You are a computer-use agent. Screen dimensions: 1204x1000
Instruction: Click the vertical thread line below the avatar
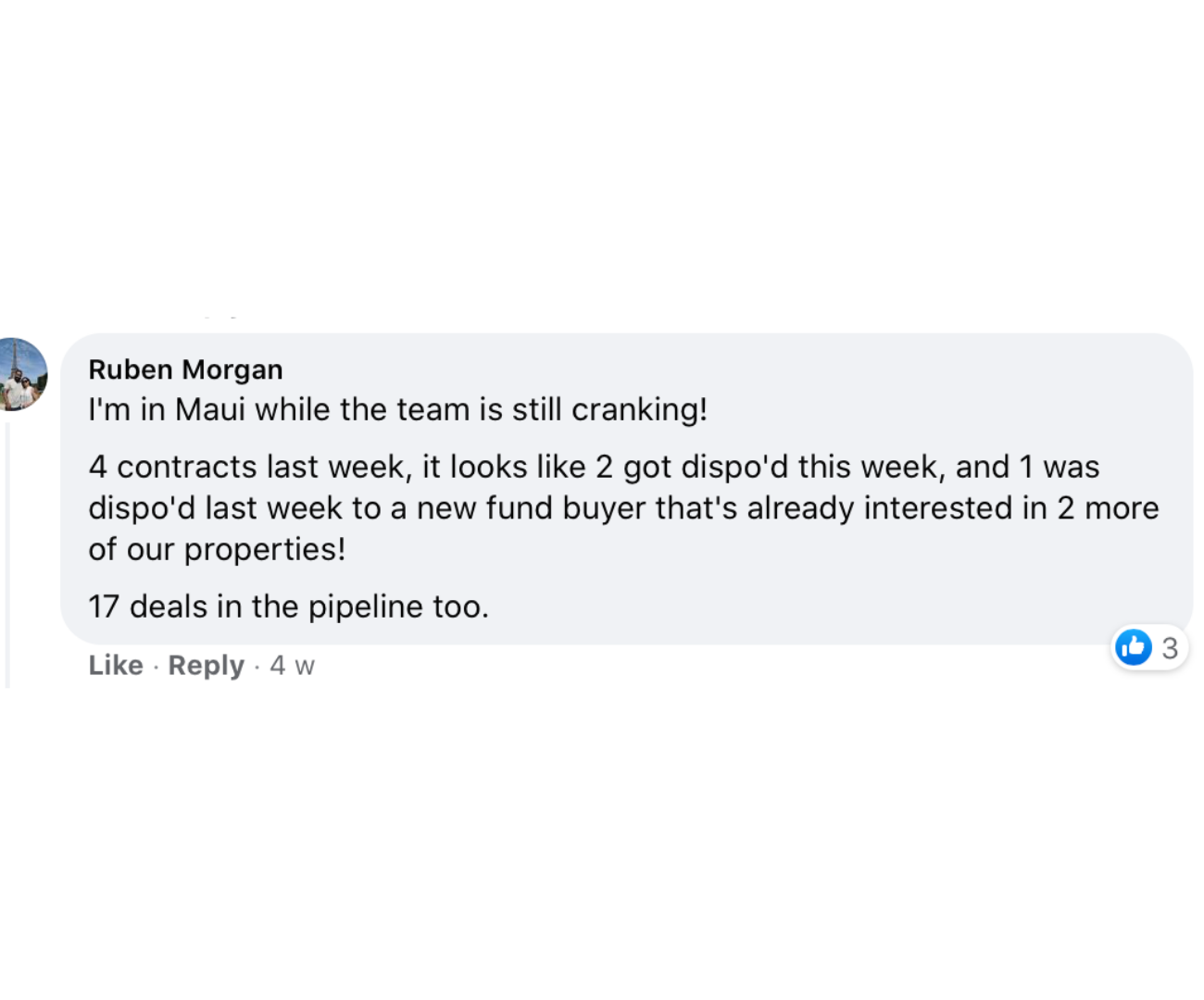(x=8, y=556)
